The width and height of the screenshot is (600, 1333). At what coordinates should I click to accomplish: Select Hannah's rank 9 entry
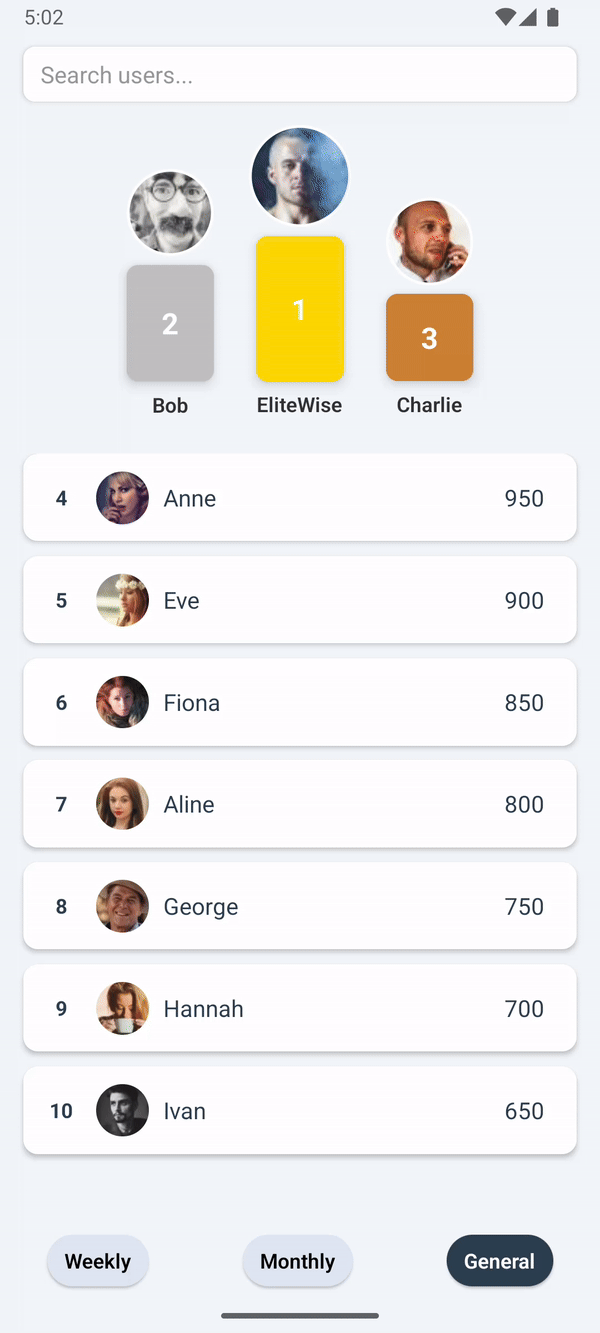(300, 1008)
